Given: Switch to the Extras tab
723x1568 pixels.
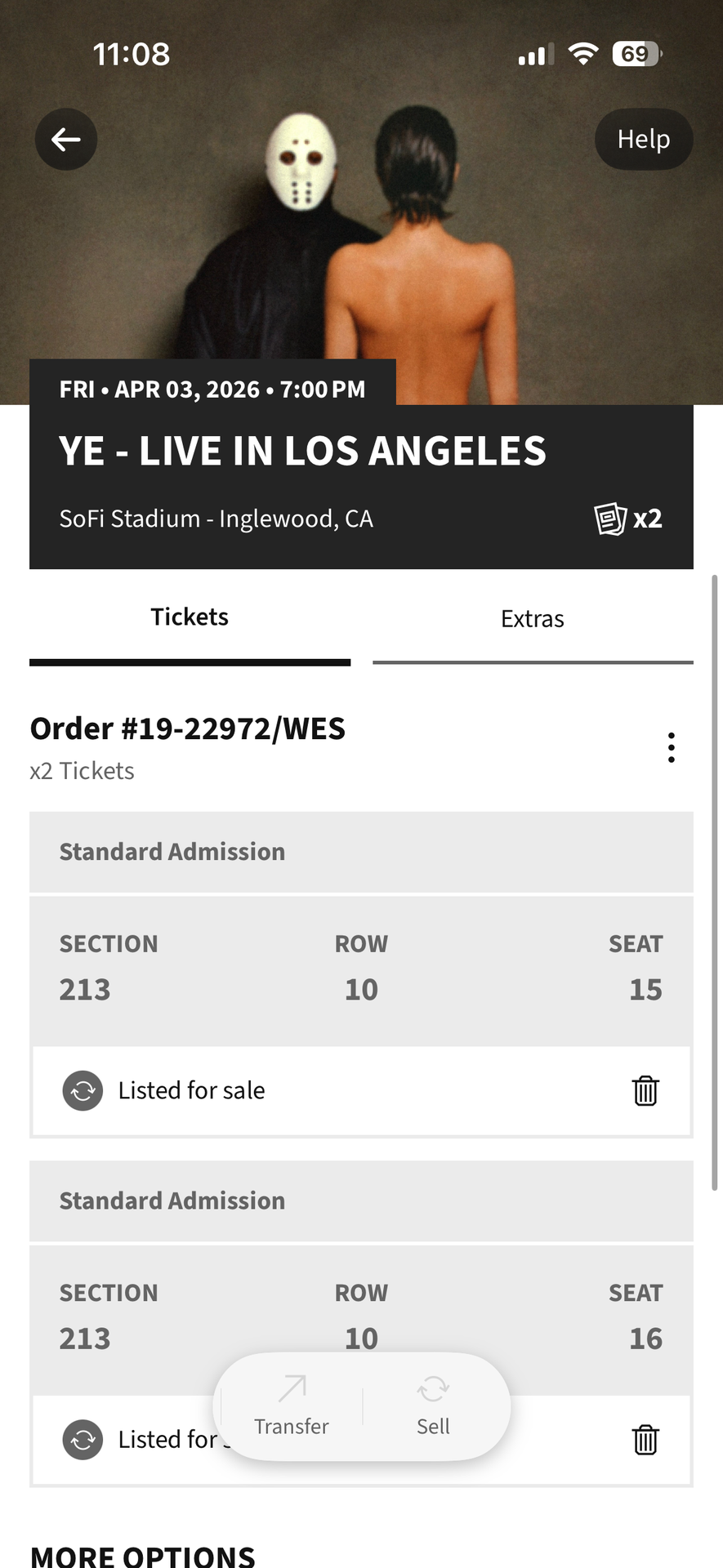Looking at the screenshot, I should pos(533,620).
